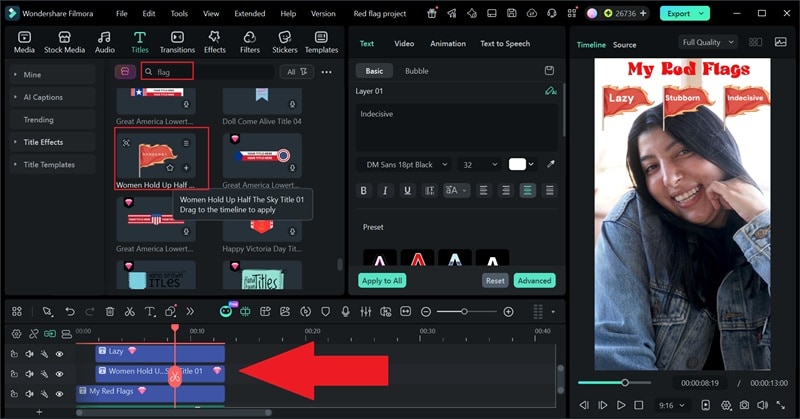Open the All filter button
Viewport: 800px width, 419px height.
click(x=297, y=72)
